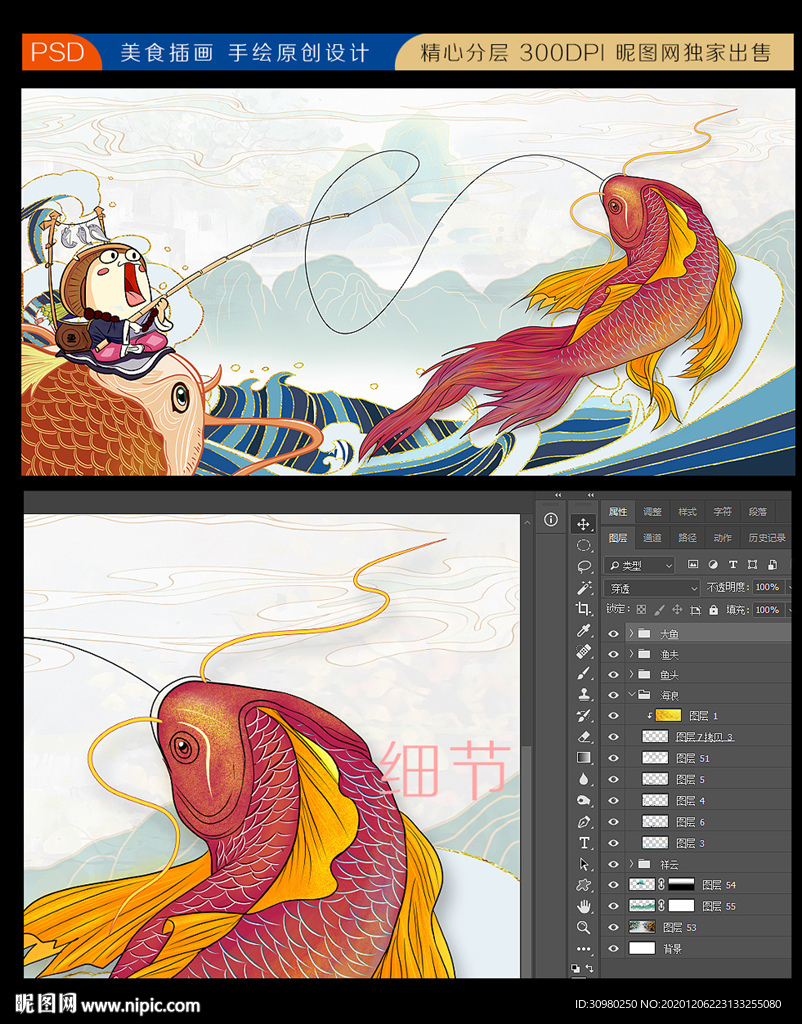Image resolution: width=802 pixels, height=1024 pixels.
Task: Expand the 渔夫 layer group
Action: pos(631,655)
